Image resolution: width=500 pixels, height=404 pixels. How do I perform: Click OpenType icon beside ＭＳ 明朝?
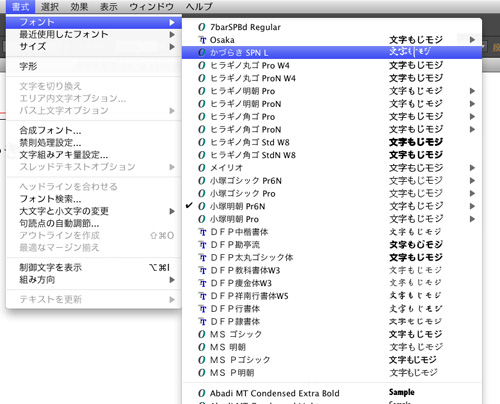[x=202, y=347]
